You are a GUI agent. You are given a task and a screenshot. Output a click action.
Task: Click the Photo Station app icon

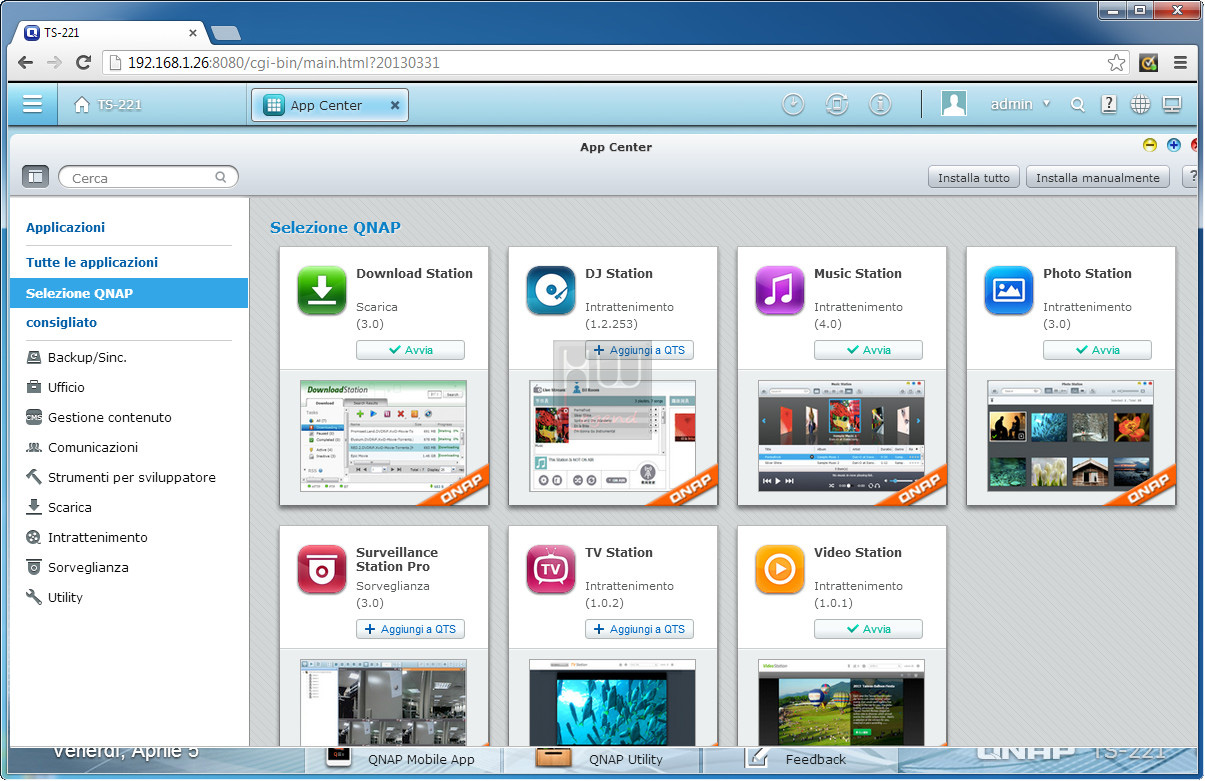coord(1009,291)
